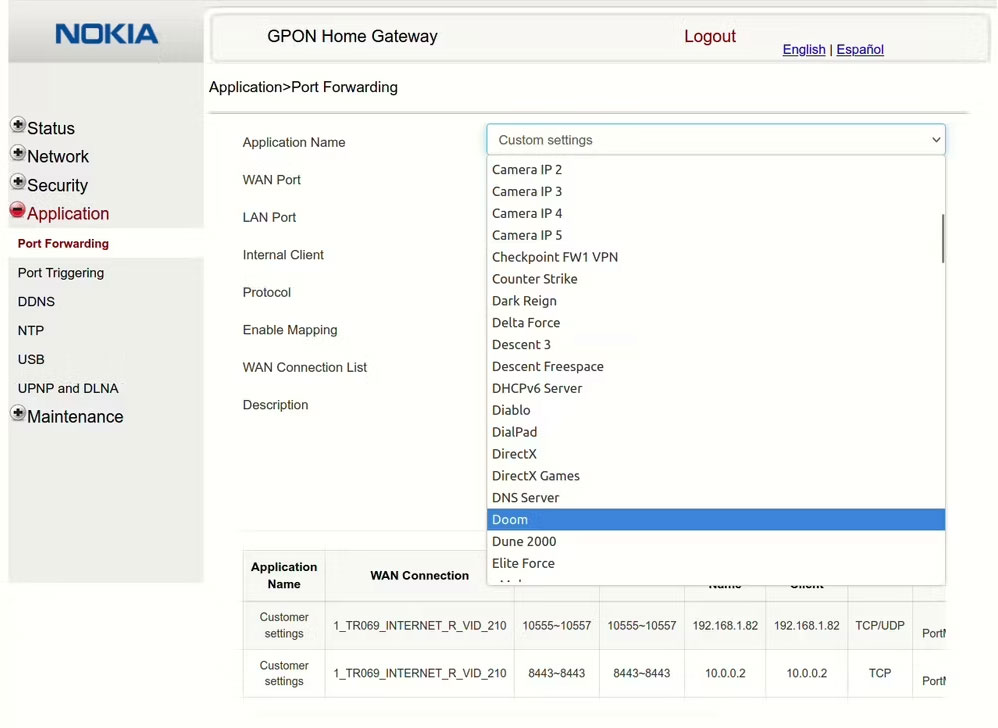Click Application Name column header
The height and width of the screenshot is (728, 998).
tap(284, 575)
